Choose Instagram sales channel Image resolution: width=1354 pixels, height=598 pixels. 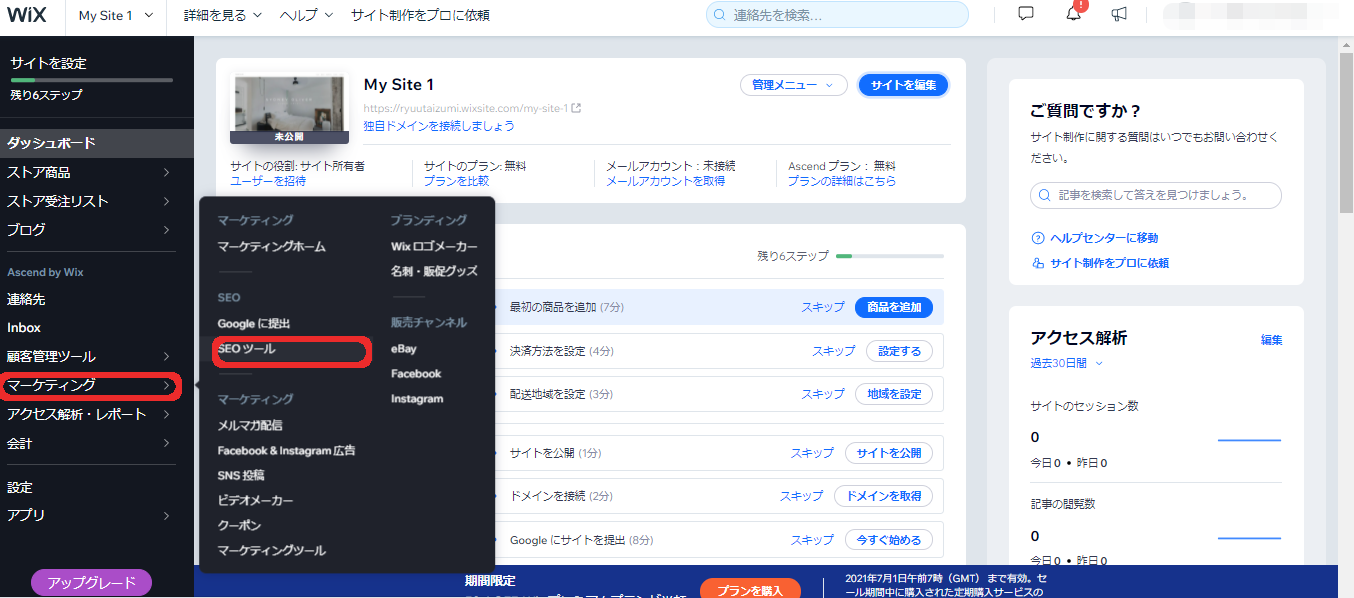tap(417, 398)
